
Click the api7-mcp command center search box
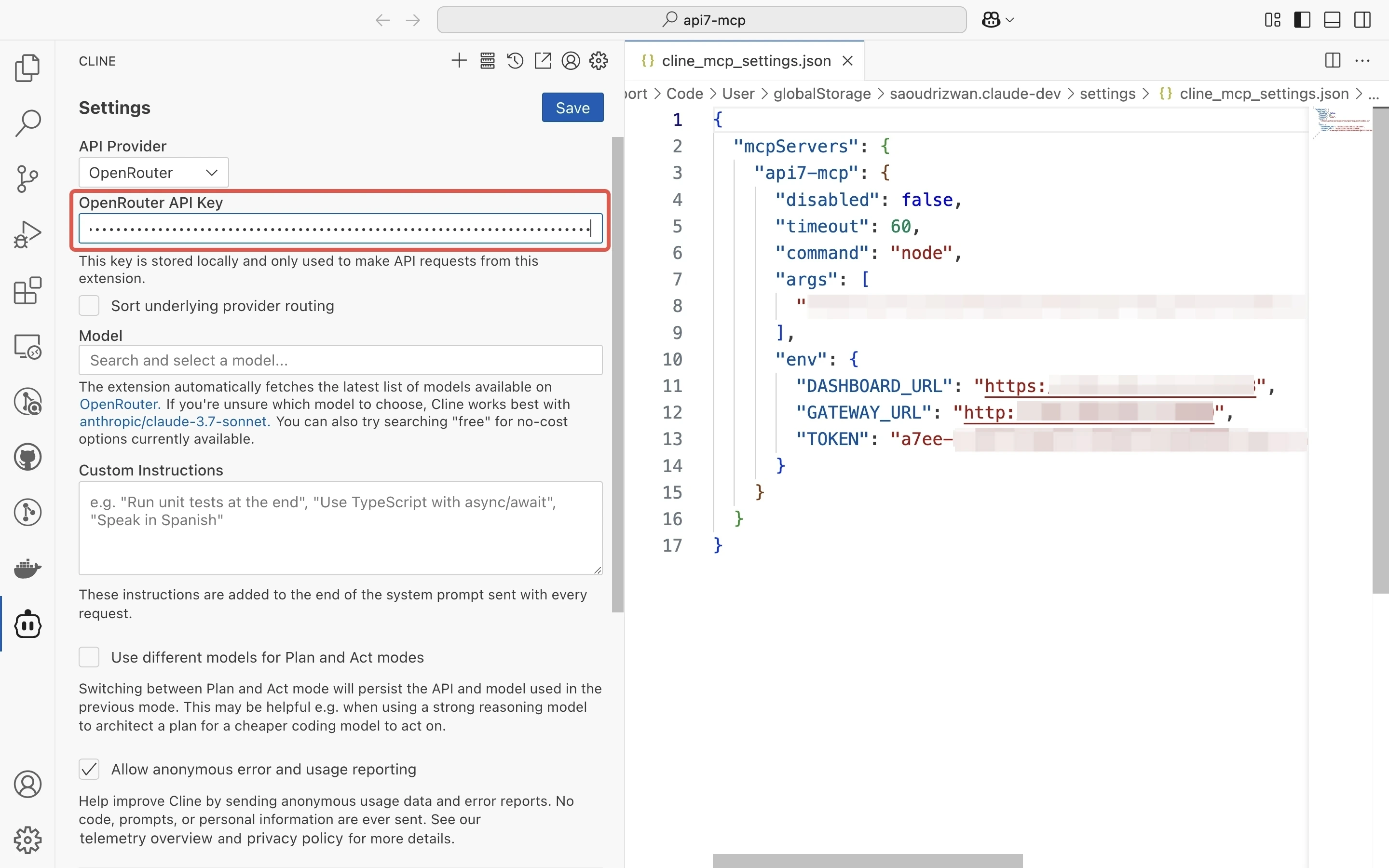pos(701,20)
